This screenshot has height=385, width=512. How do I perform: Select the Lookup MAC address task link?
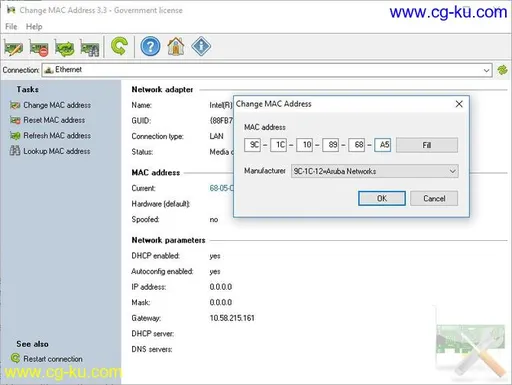pyautogui.click(x=57, y=151)
